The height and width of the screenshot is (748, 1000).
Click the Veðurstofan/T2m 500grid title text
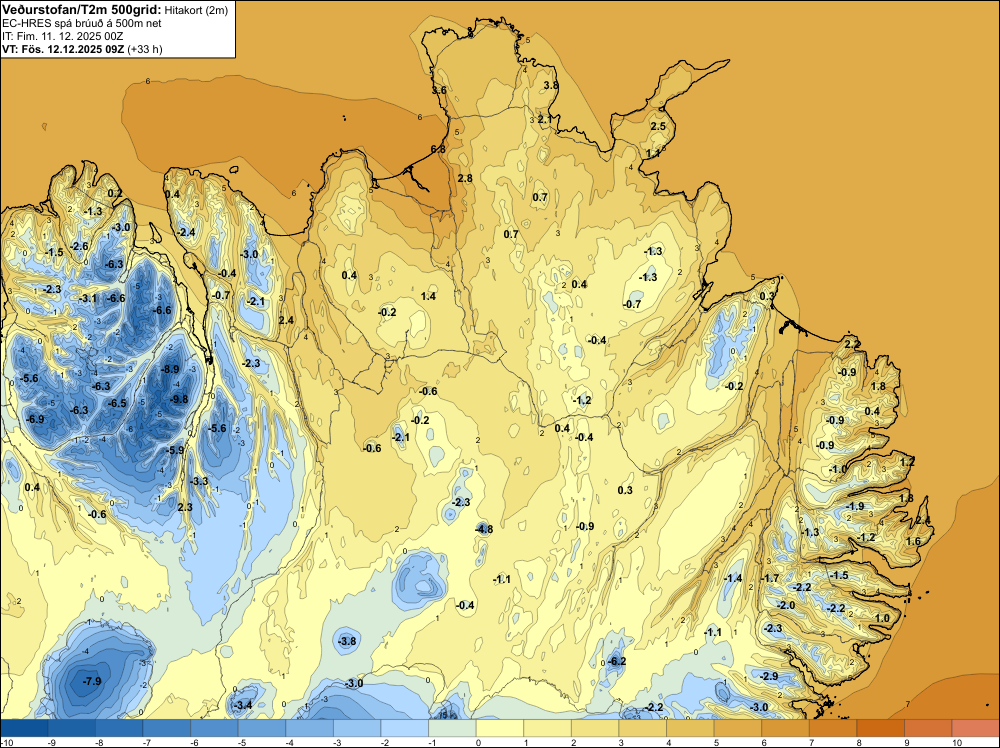pyautogui.click(x=82, y=10)
